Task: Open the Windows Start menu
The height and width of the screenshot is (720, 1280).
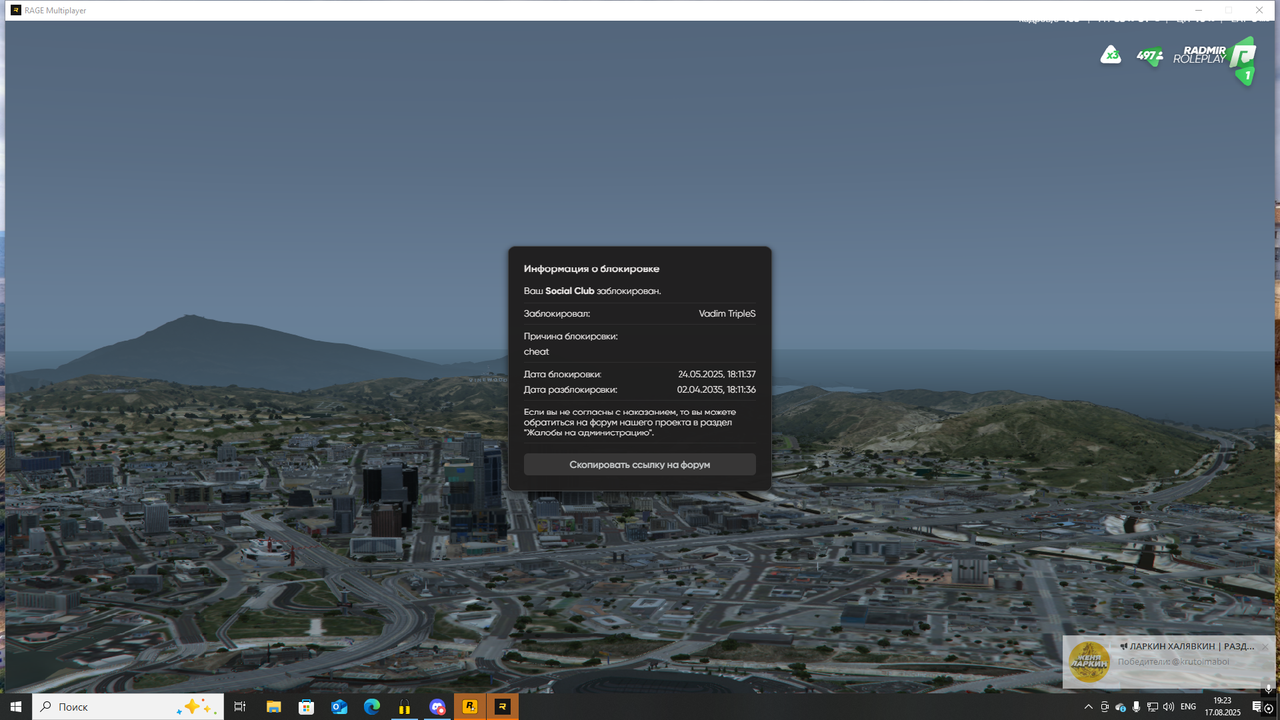Action: (x=16, y=706)
